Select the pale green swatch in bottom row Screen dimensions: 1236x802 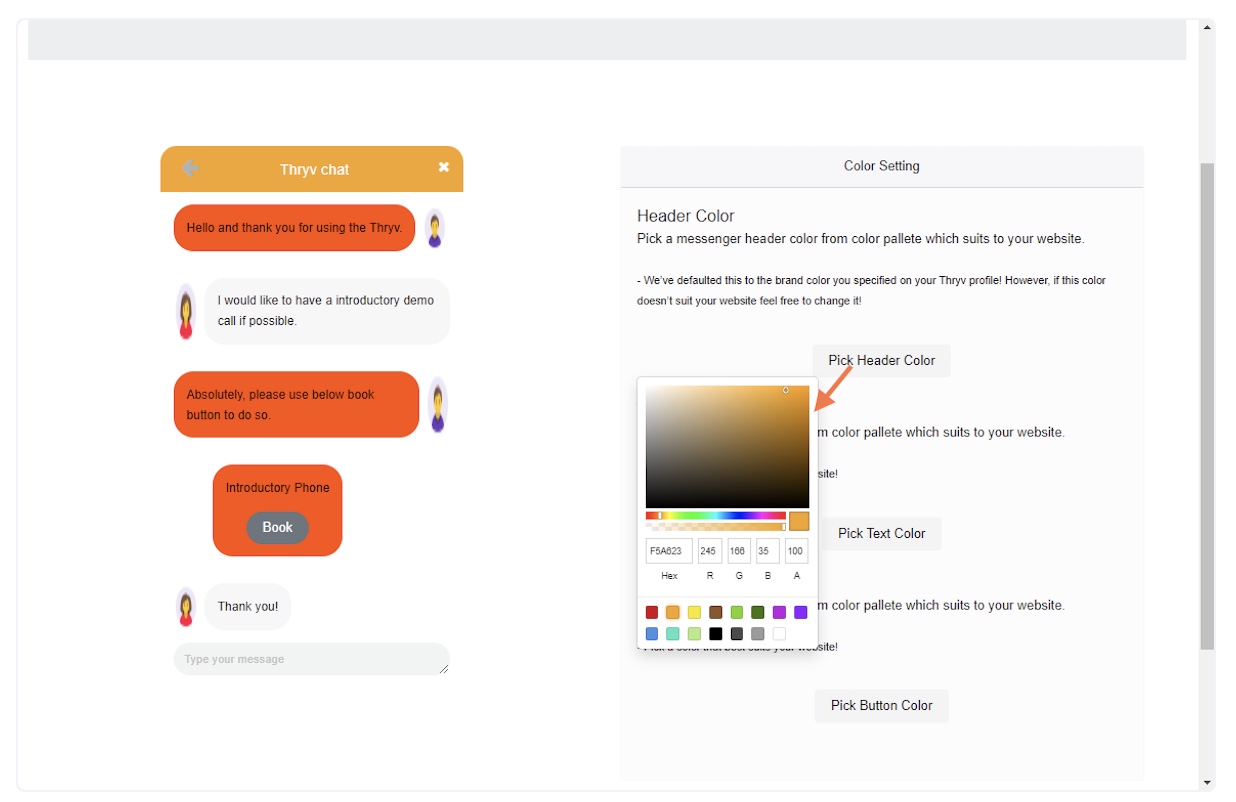(x=694, y=634)
